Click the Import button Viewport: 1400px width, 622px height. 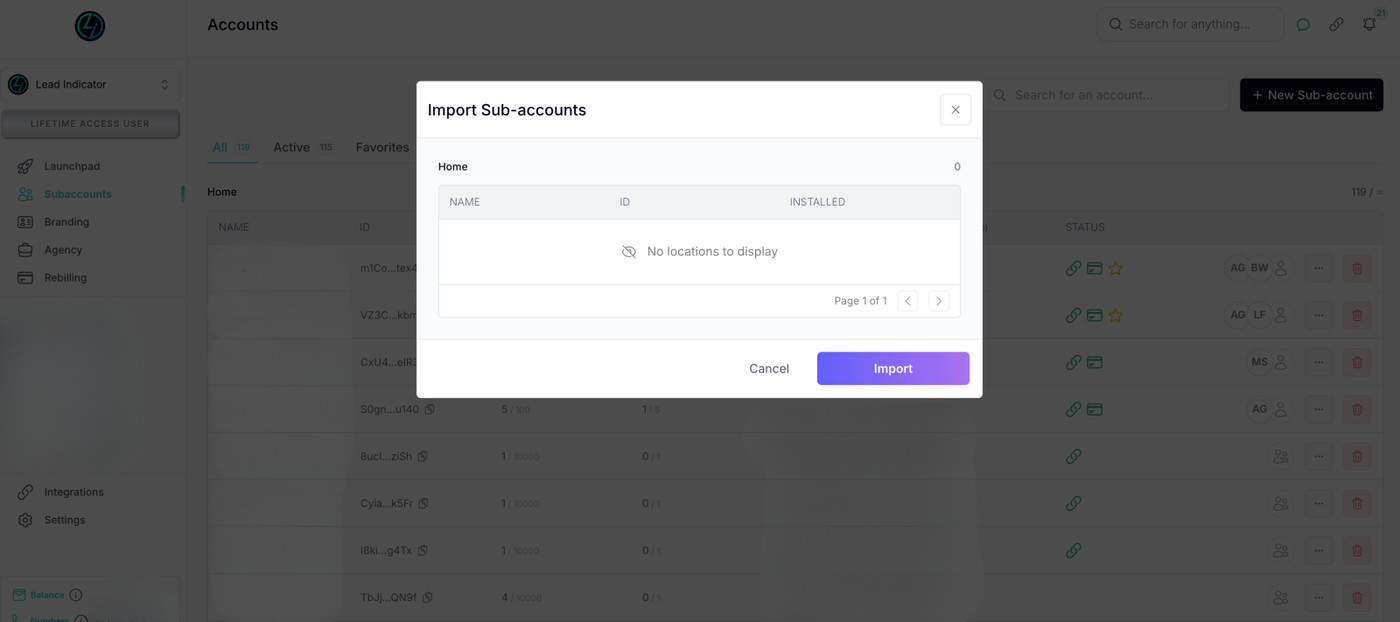point(892,368)
